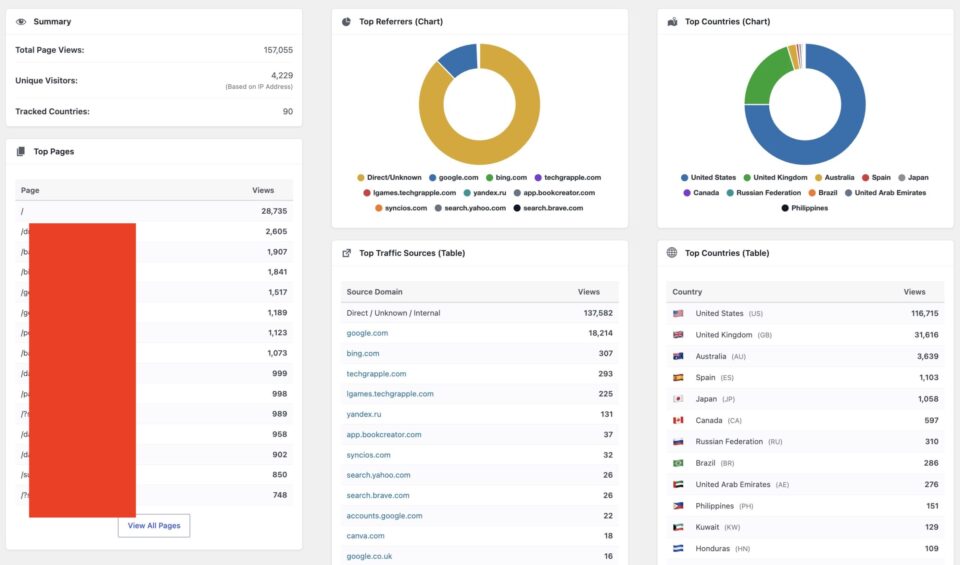Click the globe icon beside Top Countries (Table)
The width and height of the screenshot is (960, 565).
coord(672,253)
